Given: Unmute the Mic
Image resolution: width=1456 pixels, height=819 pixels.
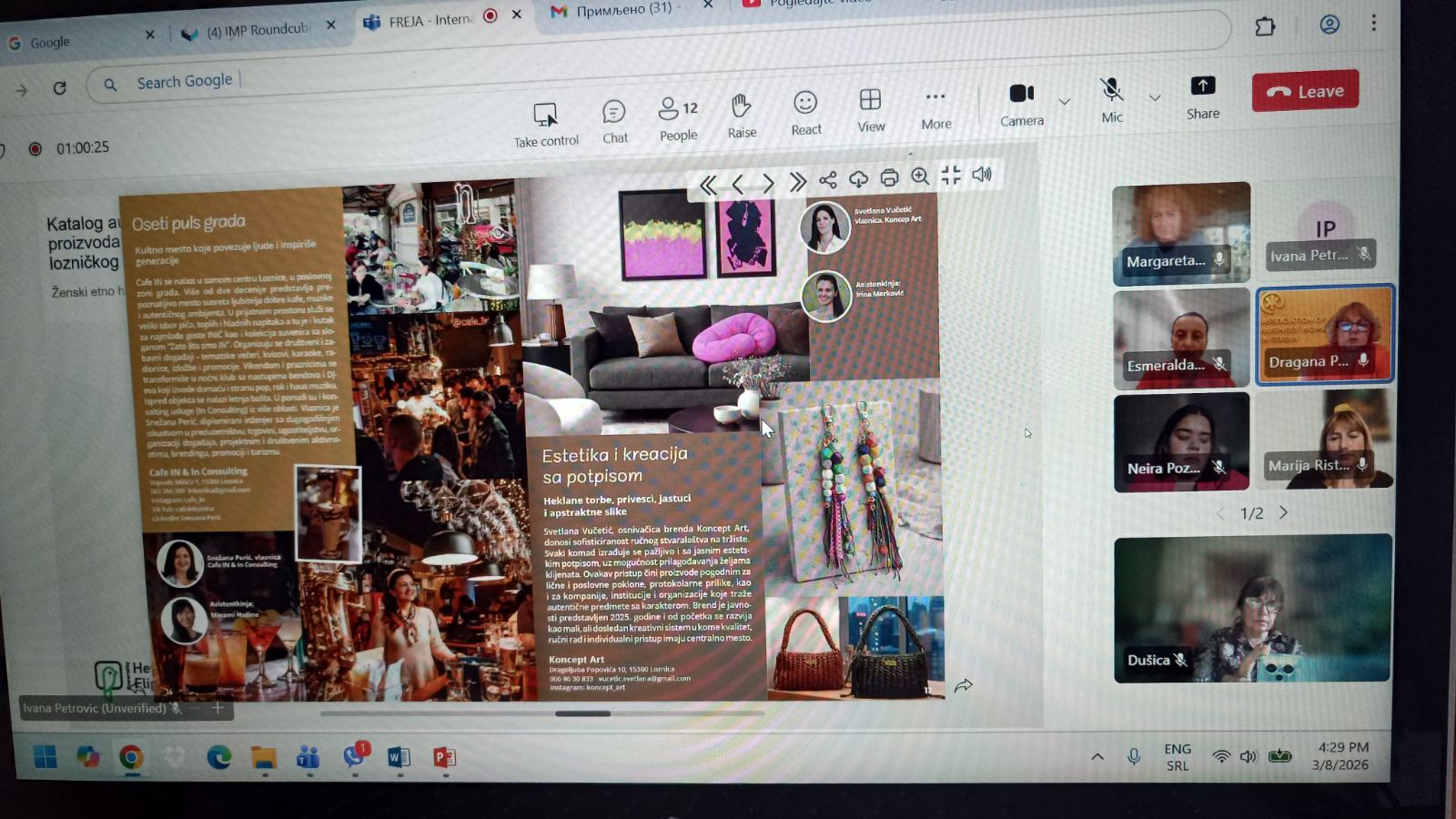Looking at the screenshot, I should click(1111, 100).
